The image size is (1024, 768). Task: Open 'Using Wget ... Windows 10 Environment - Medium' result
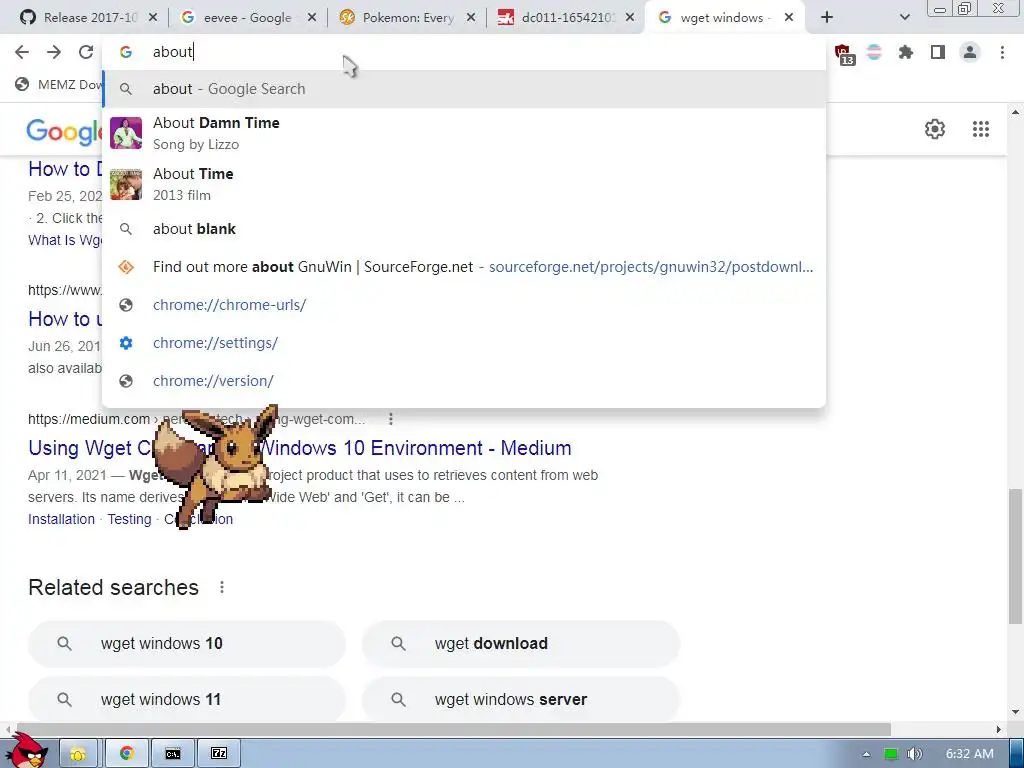click(300, 448)
